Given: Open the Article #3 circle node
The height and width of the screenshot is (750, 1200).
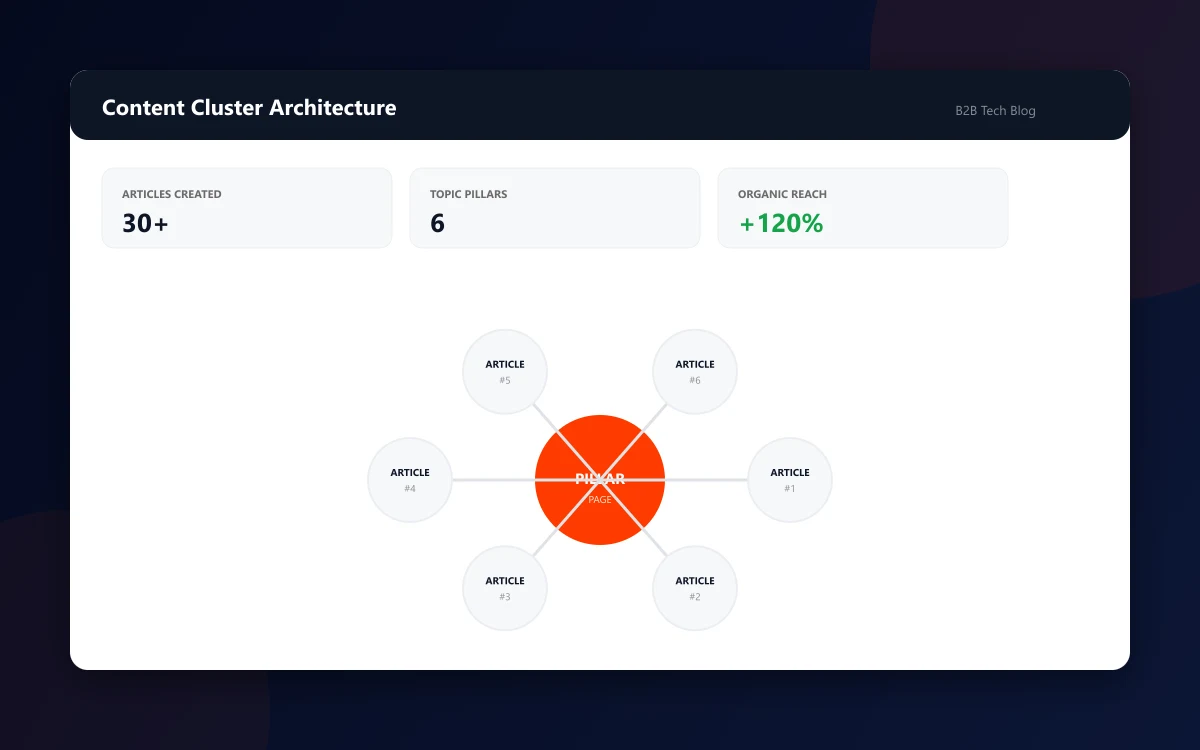Looking at the screenshot, I should [505, 588].
